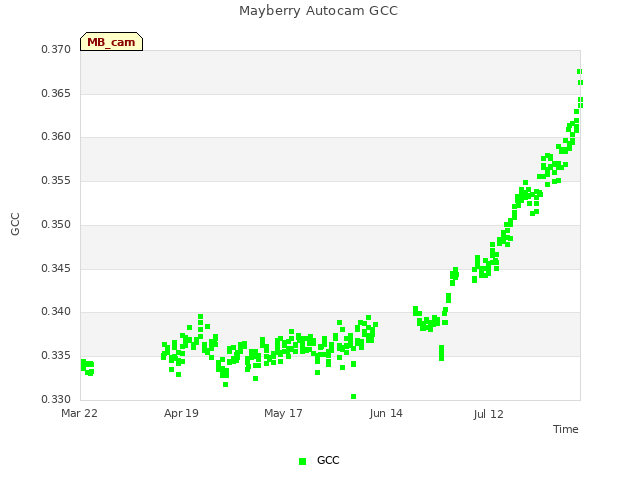Click the May 17 x-axis label
640x480 pixels.
pyautogui.click(x=283, y=413)
